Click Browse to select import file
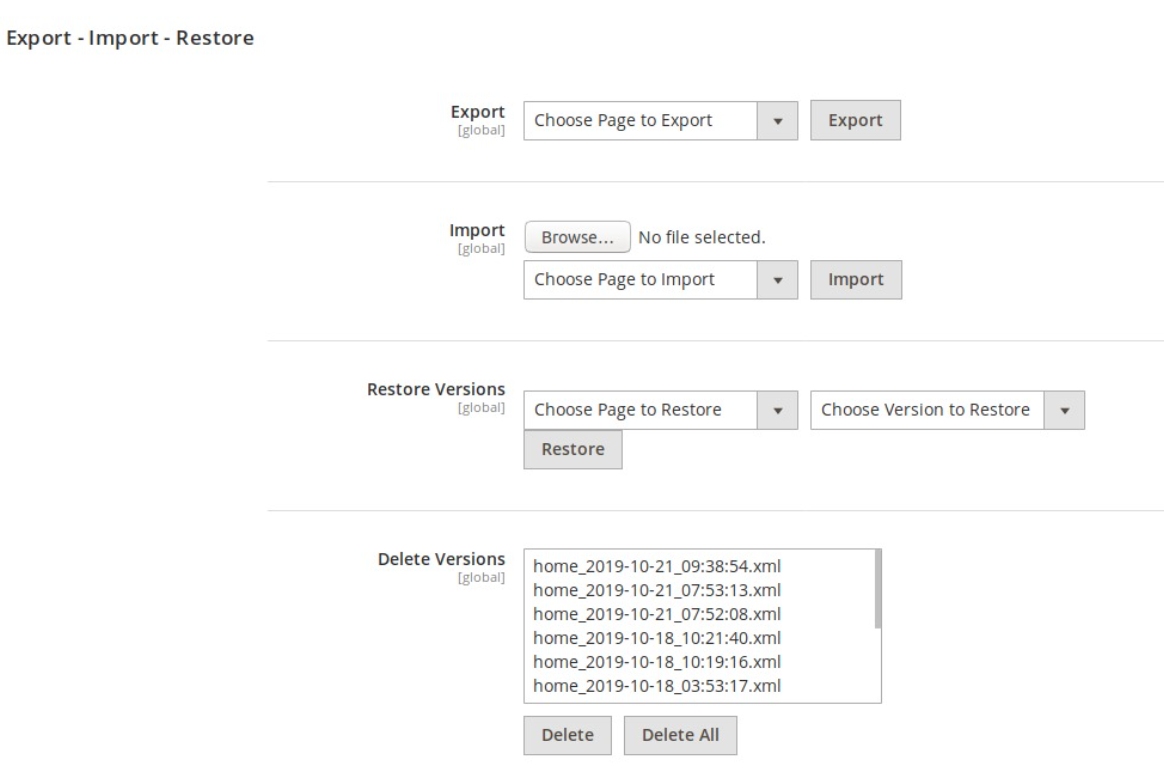Image resolution: width=1164 pixels, height=768 pixels. pos(577,238)
